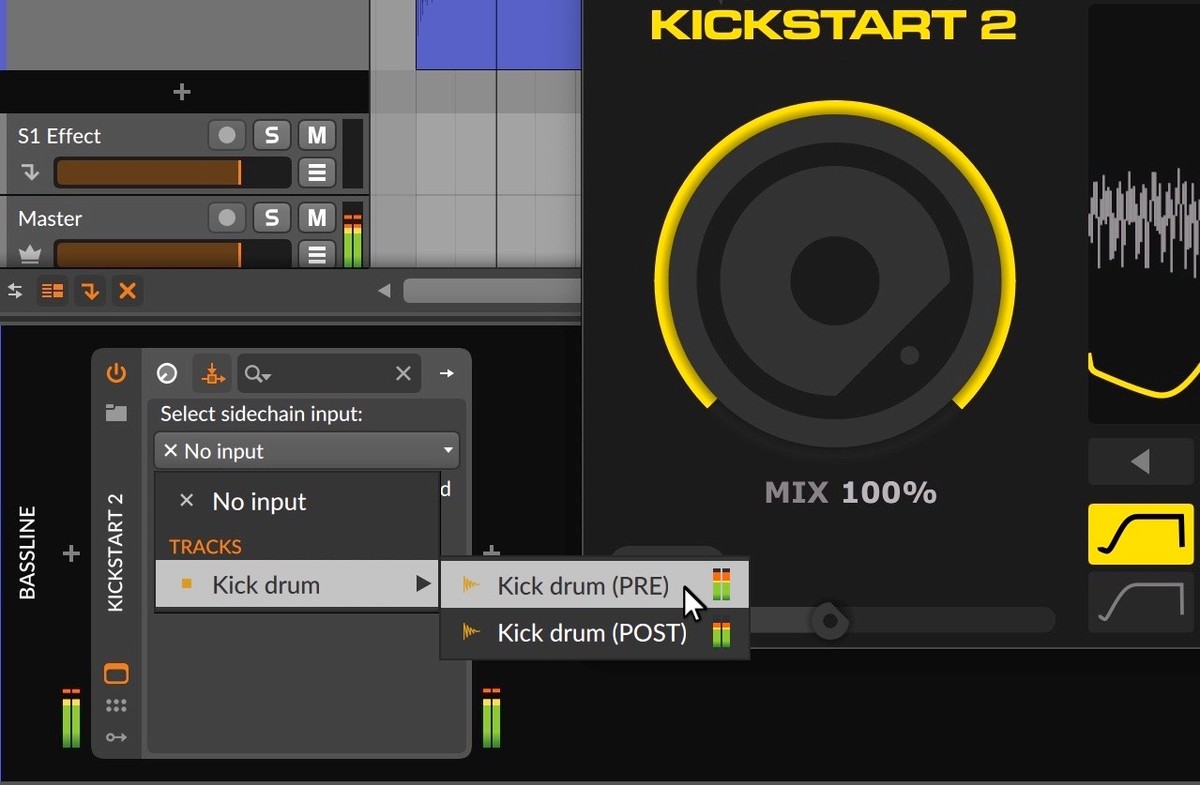Click the large Kickstart mix knob

tap(834, 278)
